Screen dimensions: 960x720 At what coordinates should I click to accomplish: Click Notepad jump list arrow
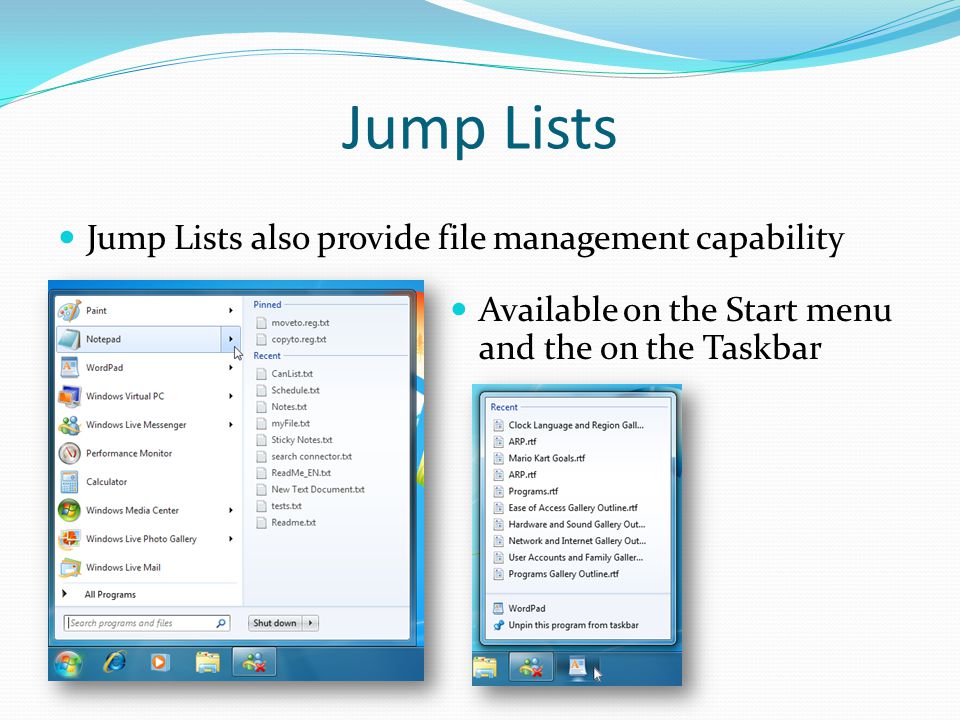click(x=231, y=339)
